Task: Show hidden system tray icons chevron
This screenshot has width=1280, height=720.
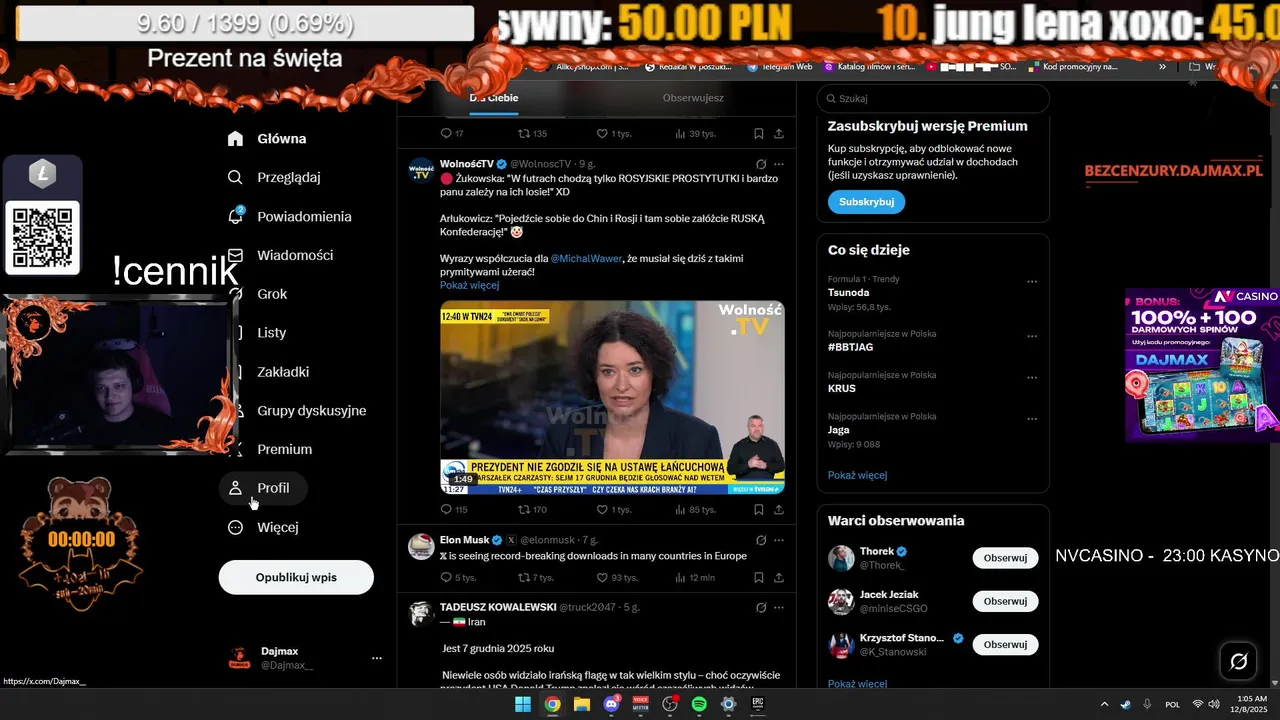Action: tap(1104, 704)
